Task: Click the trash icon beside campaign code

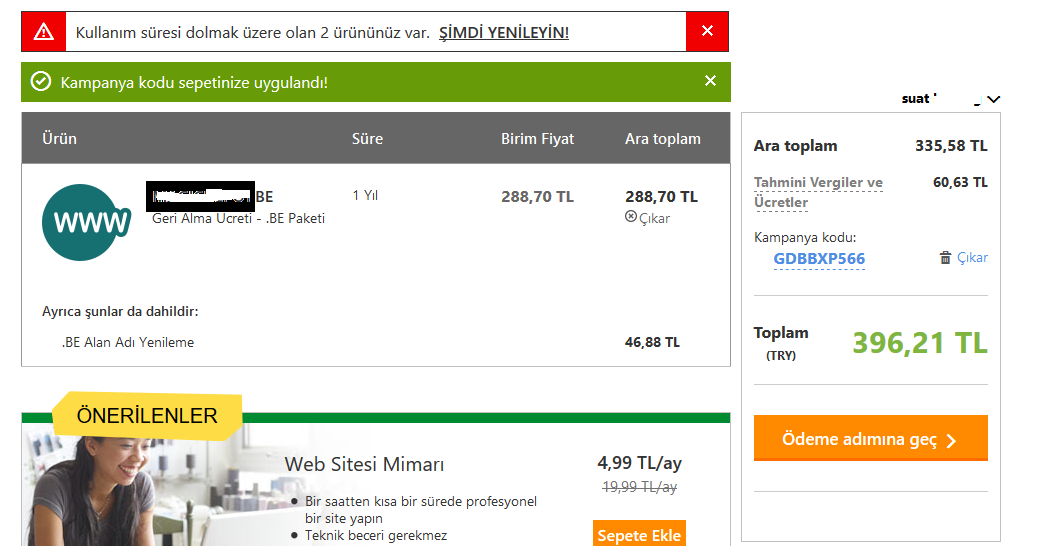Action: 945,258
